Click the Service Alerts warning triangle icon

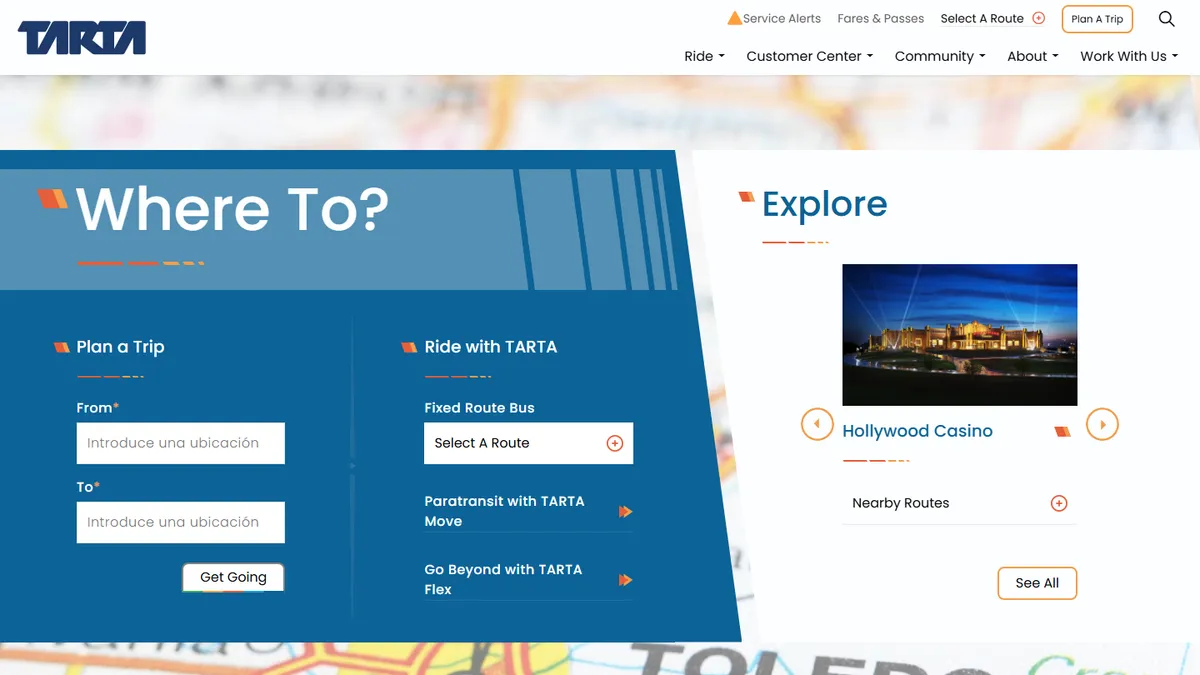point(735,18)
